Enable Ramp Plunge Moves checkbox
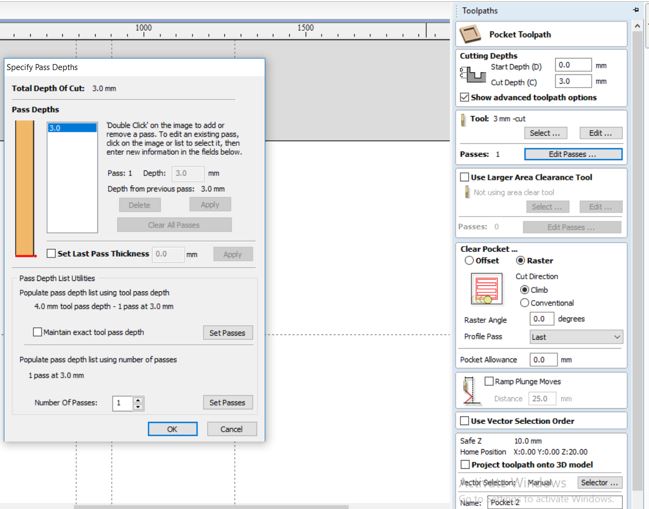This screenshot has width=649, height=509. (x=489, y=381)
